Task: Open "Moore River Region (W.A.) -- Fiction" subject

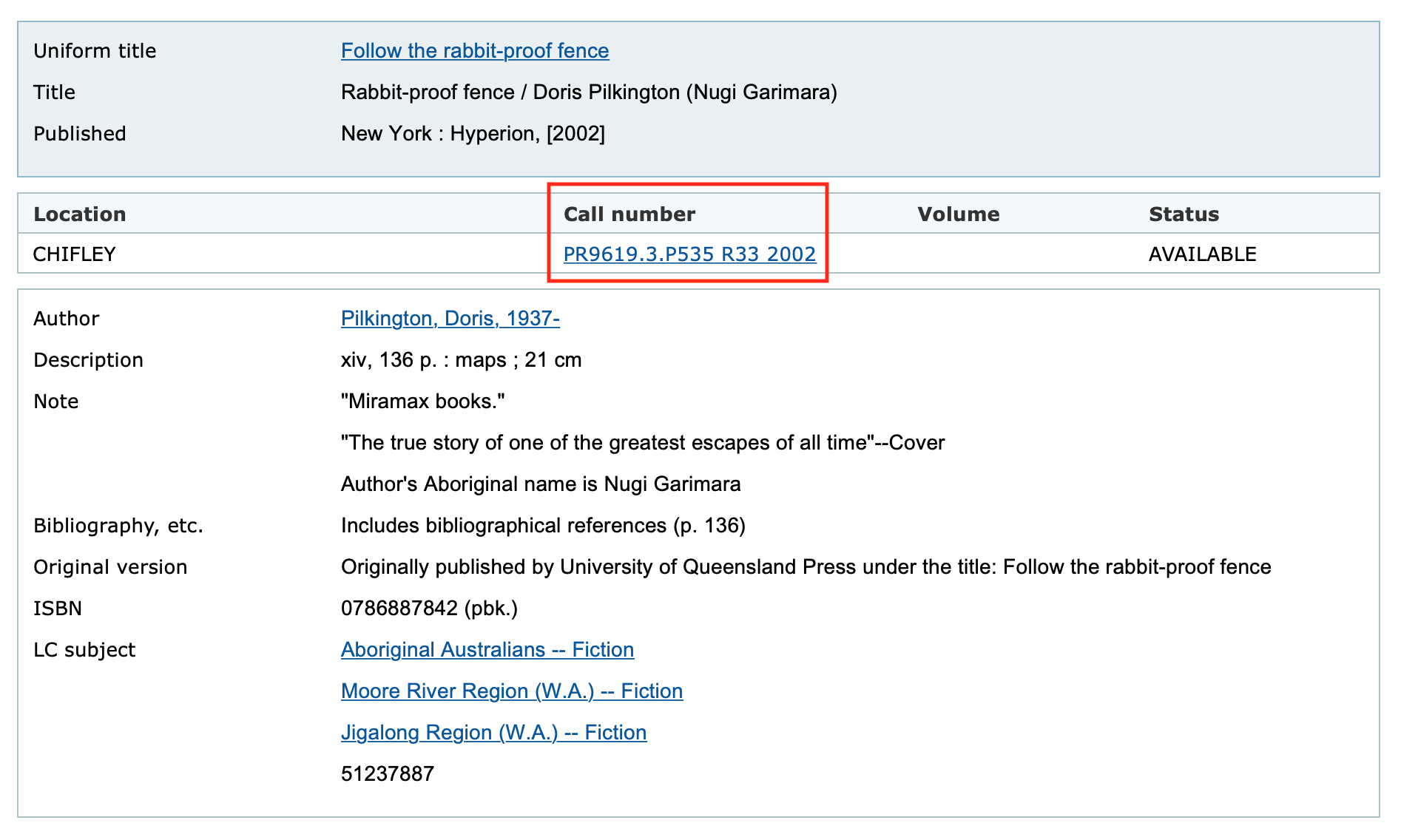Action: (511, 691)
